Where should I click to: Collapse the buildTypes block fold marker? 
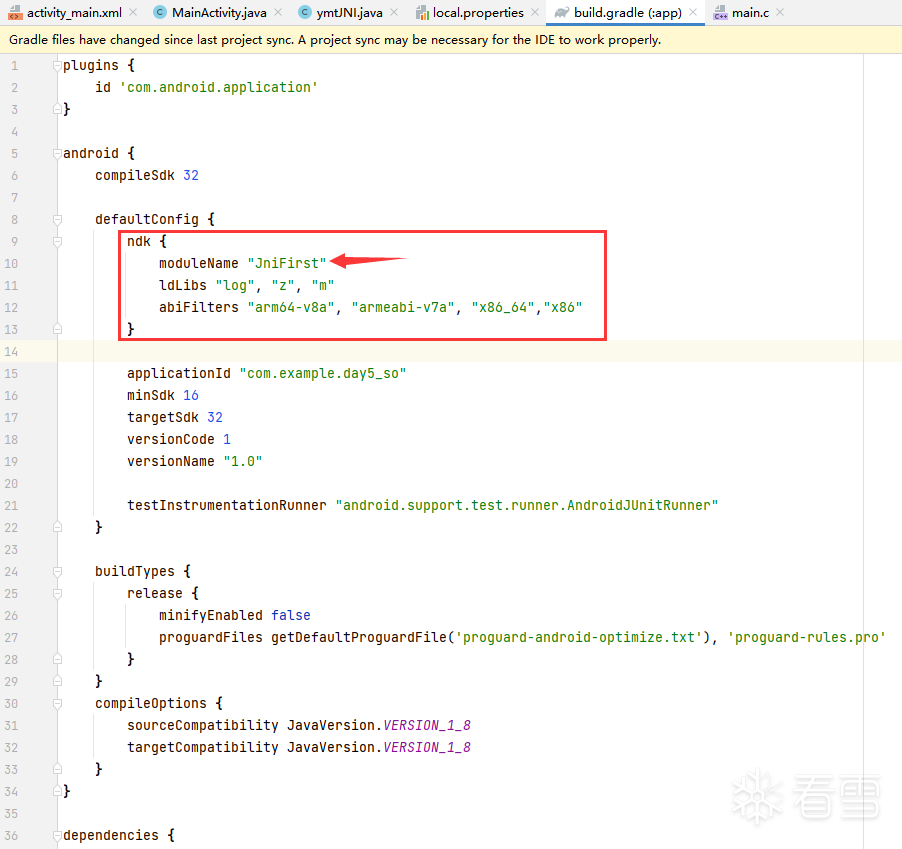click(x=57, y=572)
